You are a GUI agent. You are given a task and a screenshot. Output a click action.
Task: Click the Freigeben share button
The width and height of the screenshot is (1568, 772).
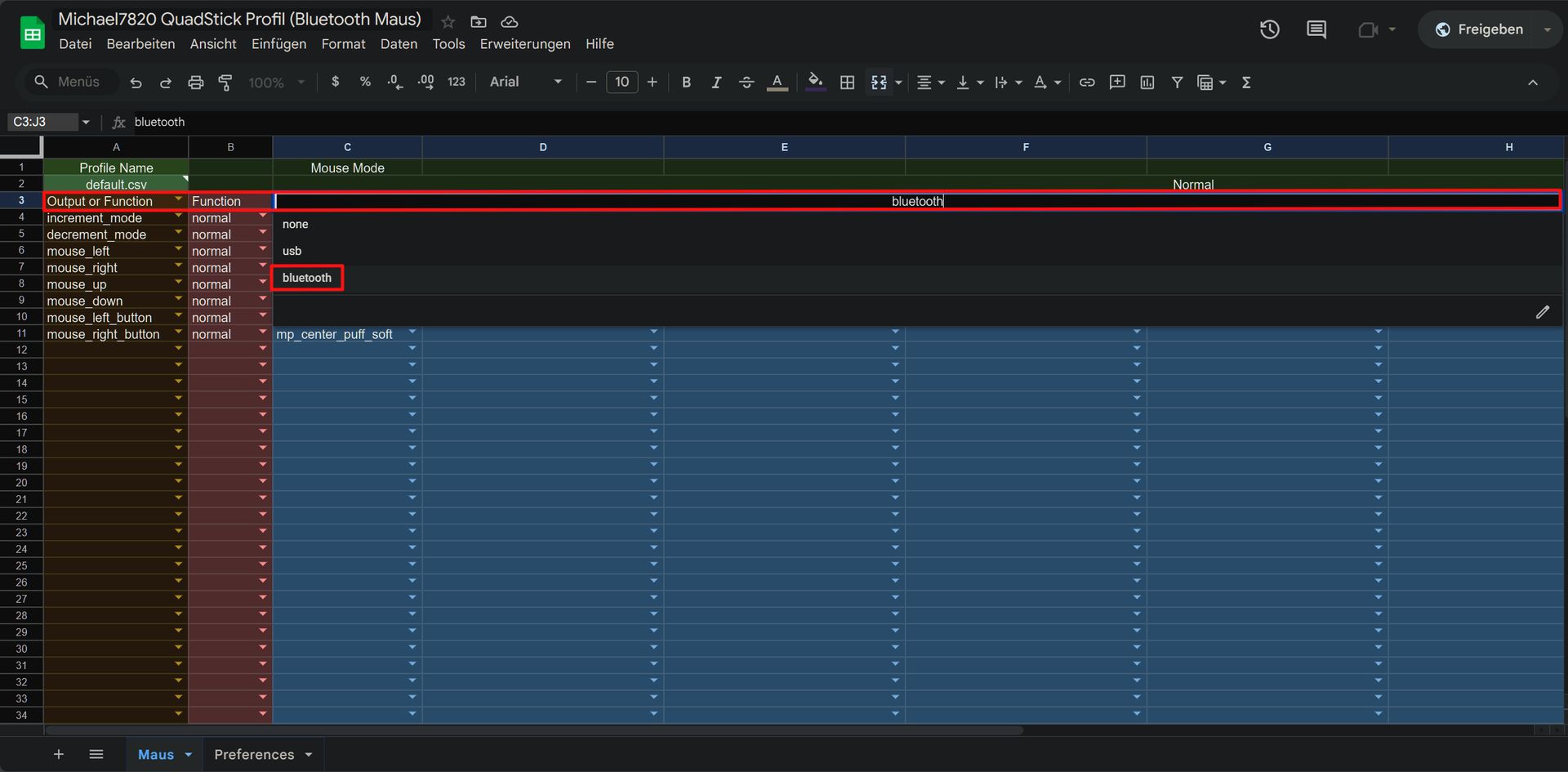tap(1480, 30)
